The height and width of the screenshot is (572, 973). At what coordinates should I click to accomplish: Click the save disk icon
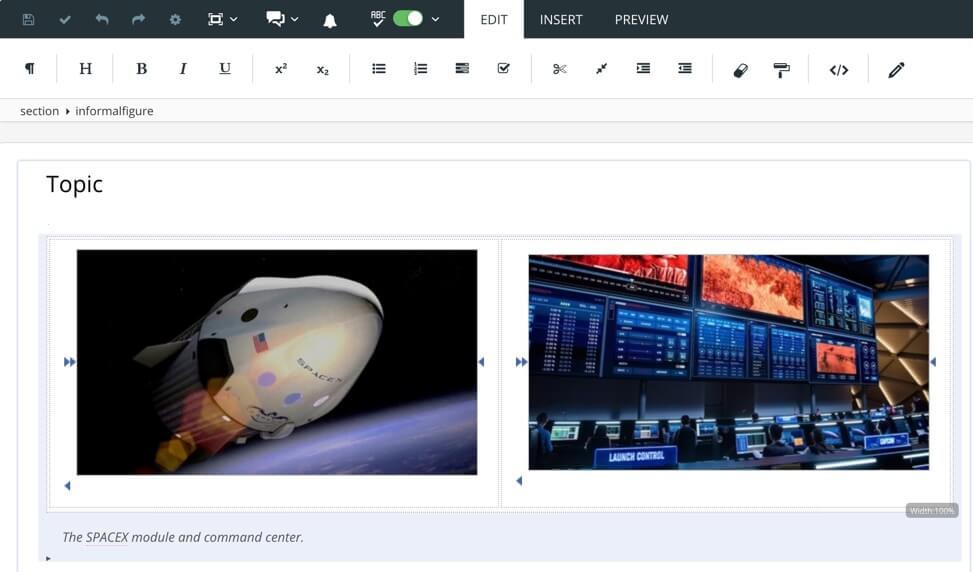tap(28, 19)
